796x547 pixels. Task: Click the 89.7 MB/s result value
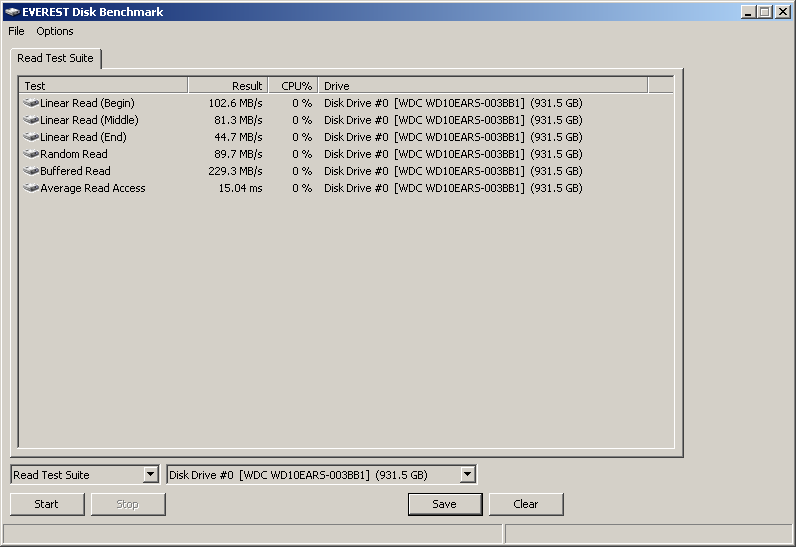pyautogui.click(x=238, y=154)
